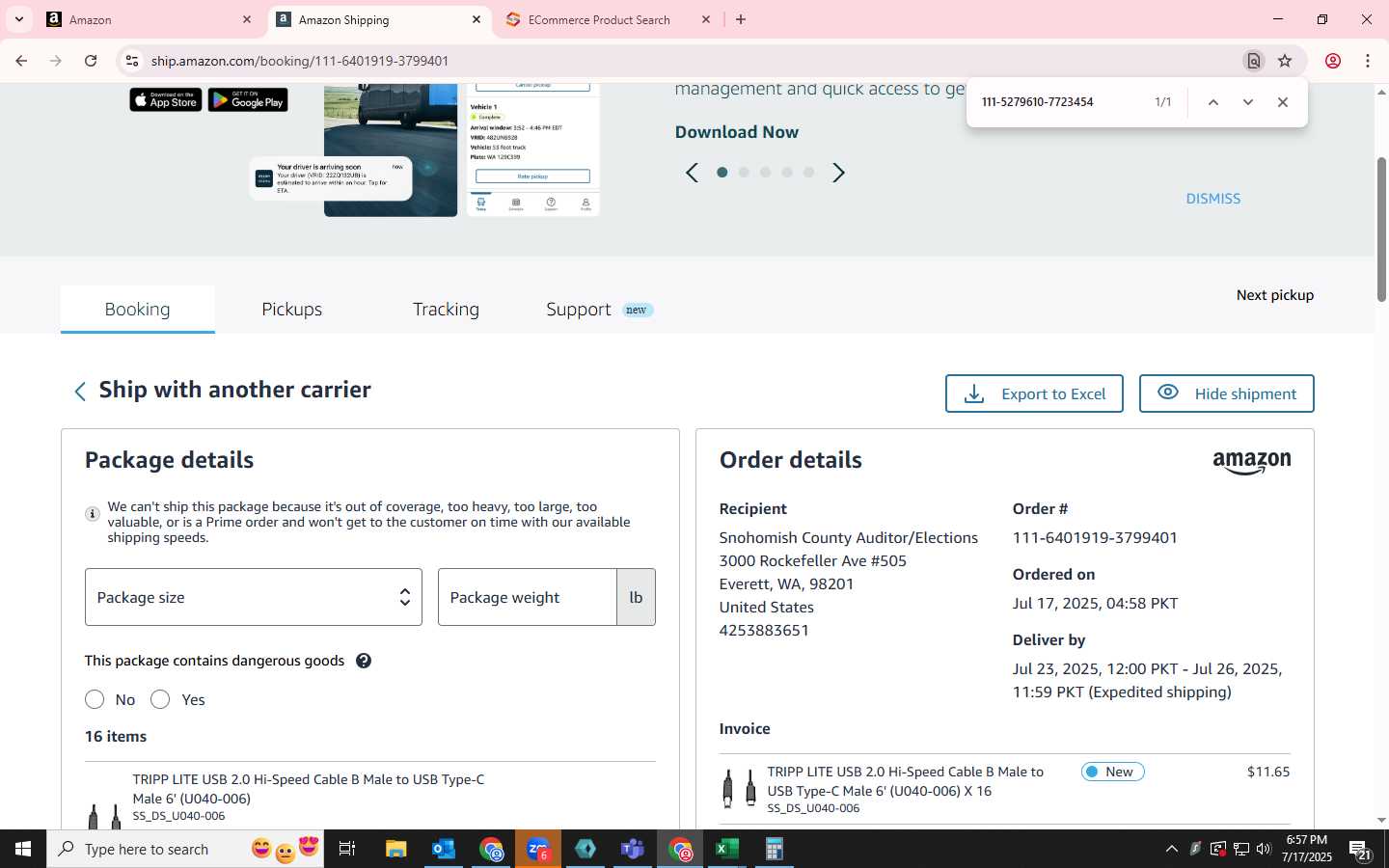The width and height of the screenshot is (1389, 868).
Task: Open Excel from taskbar
Action: (727, 849)
